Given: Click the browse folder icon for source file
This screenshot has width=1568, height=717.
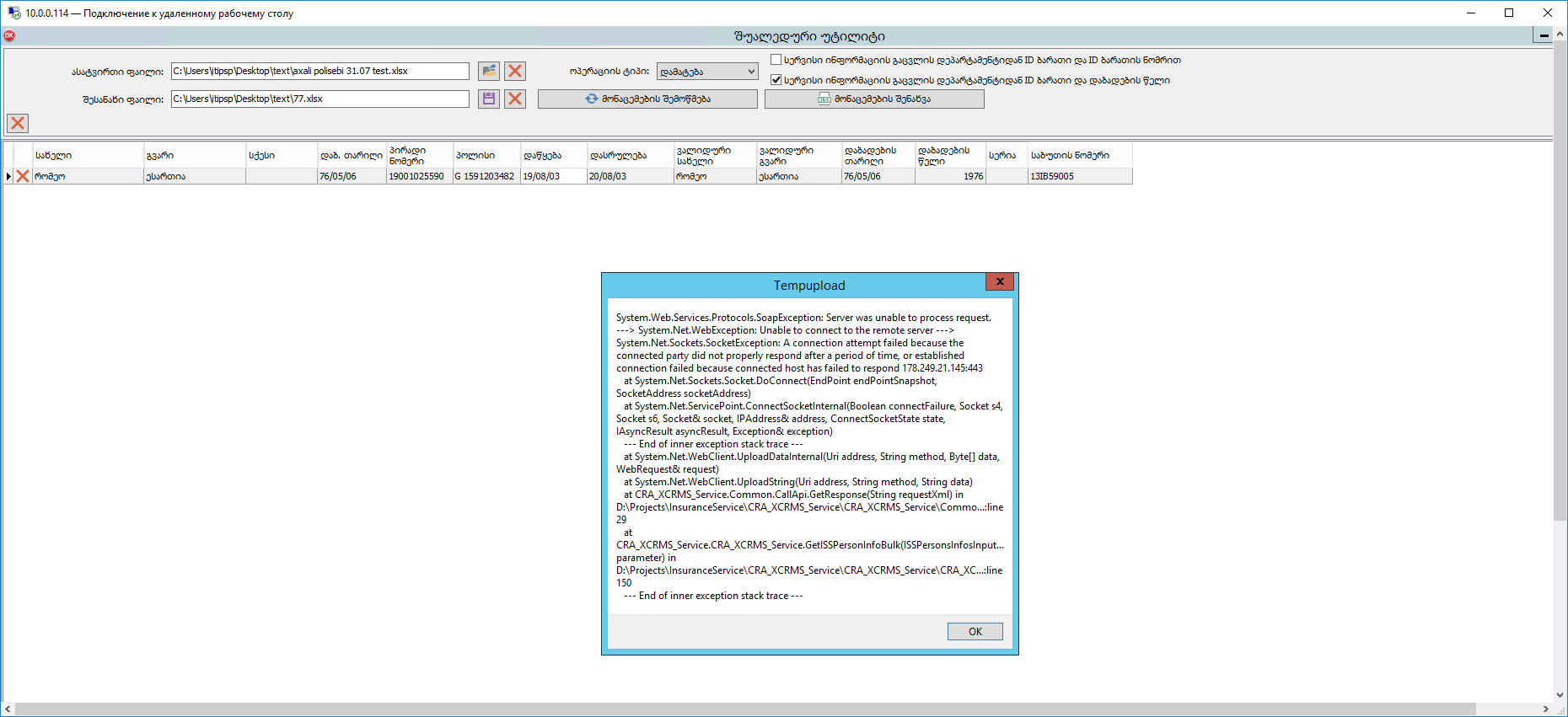Looking at the screenshot, I should coord(489,72).
